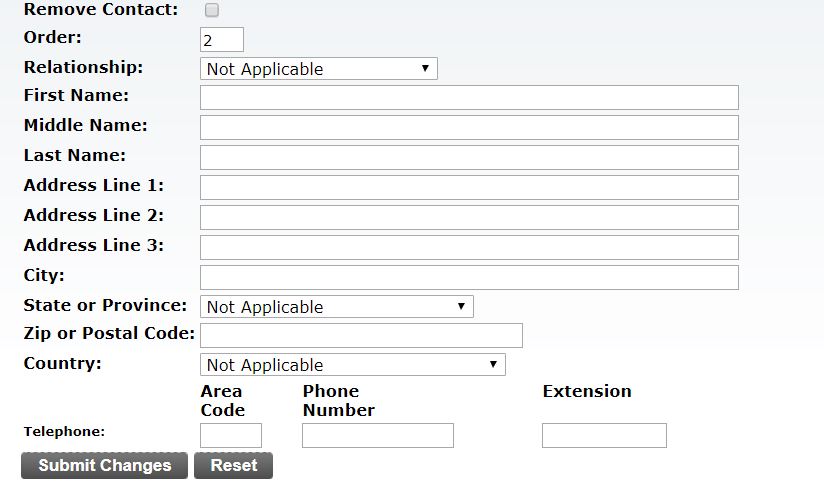The height and width of the screenshot is (499, 824).
Task: Click into Address Line 1 field
Action: click(x=469, y=187)
